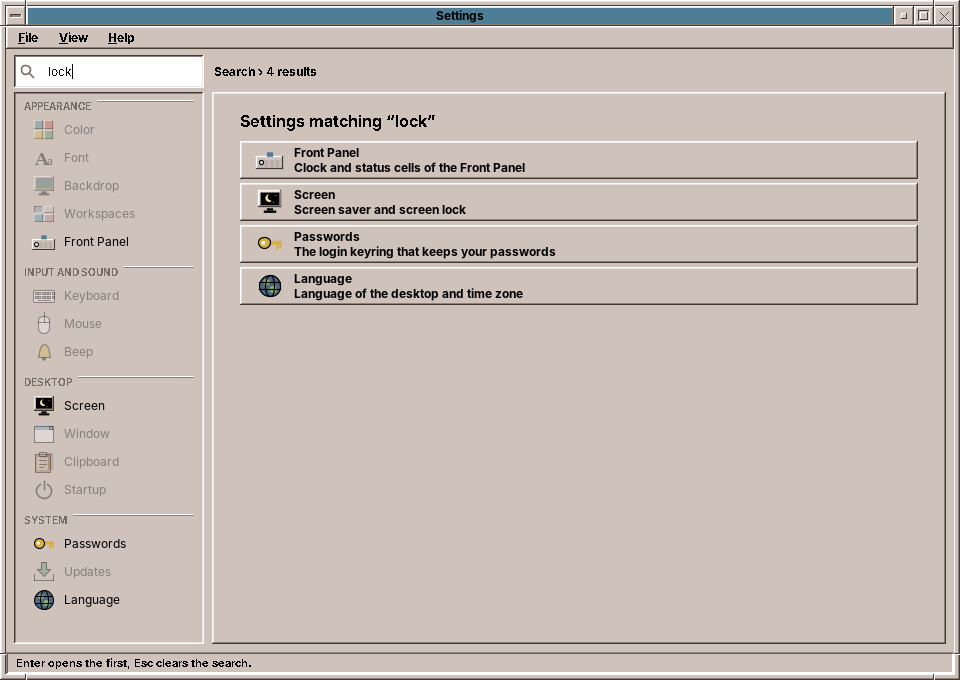Click the search field containing lock
Image resolution: width=960 pixels, height=680 pixels.
click(109, 72)
